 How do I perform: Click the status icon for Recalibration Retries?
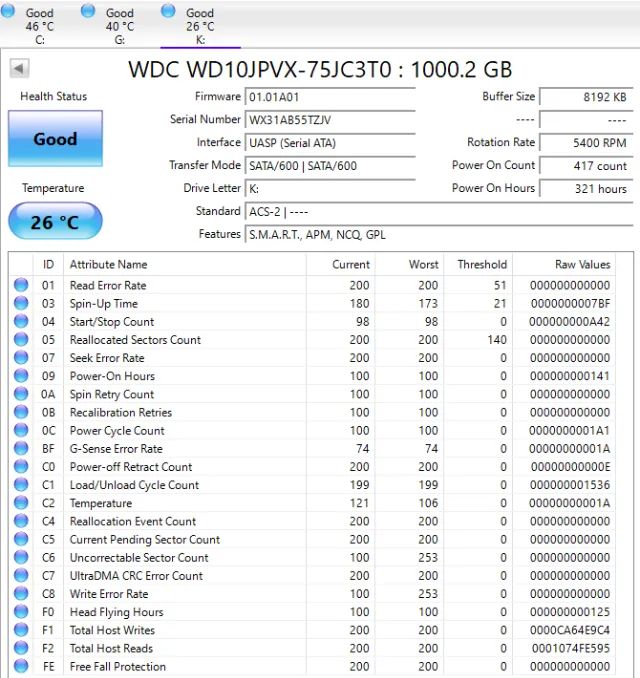(x=21, y=412)
